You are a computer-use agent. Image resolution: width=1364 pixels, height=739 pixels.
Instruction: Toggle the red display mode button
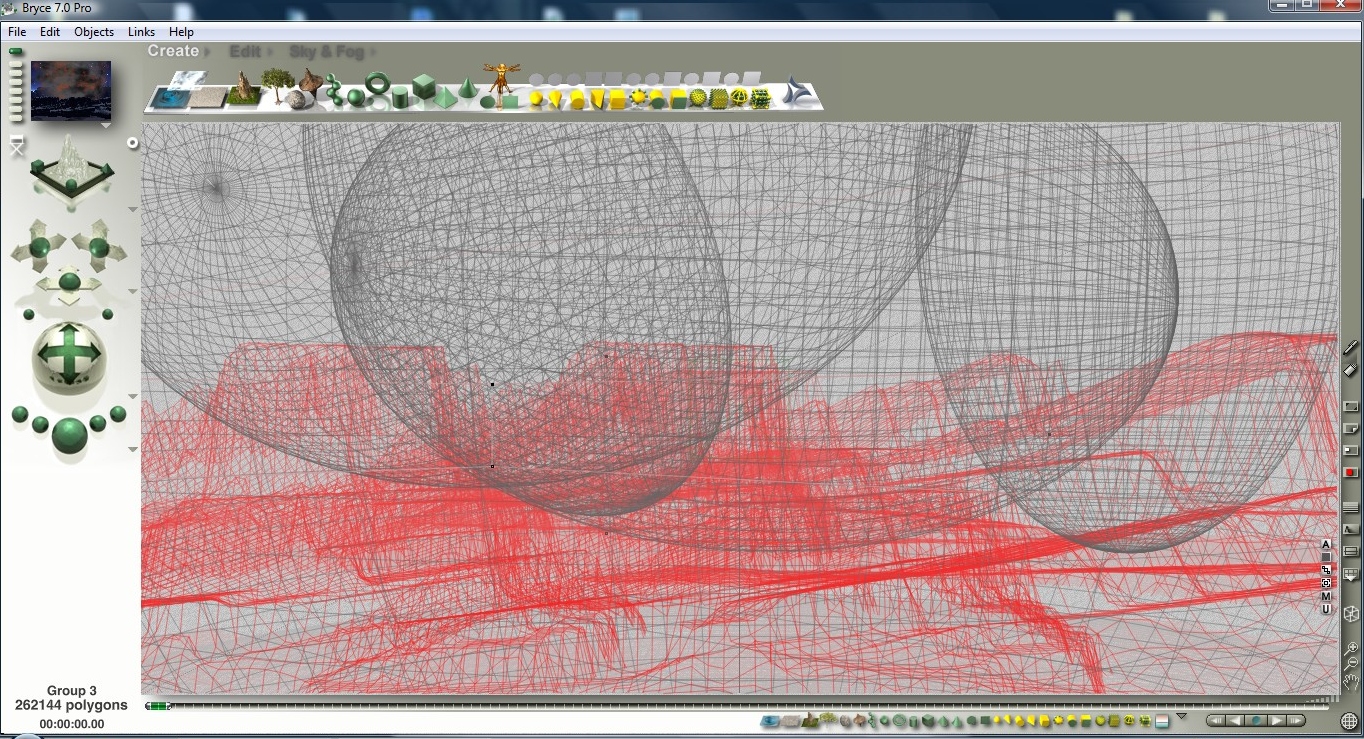(x=1351, y=473)
